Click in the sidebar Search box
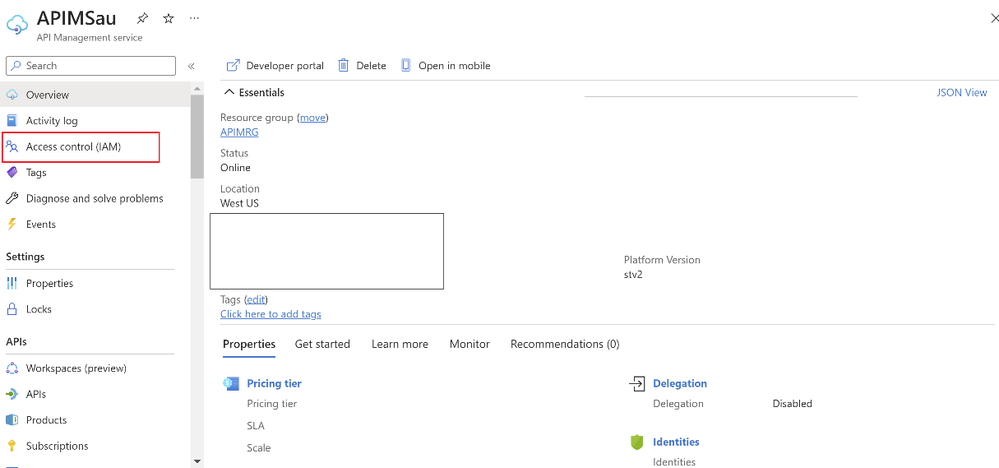 pyautogui.click(x=90, y=66)
